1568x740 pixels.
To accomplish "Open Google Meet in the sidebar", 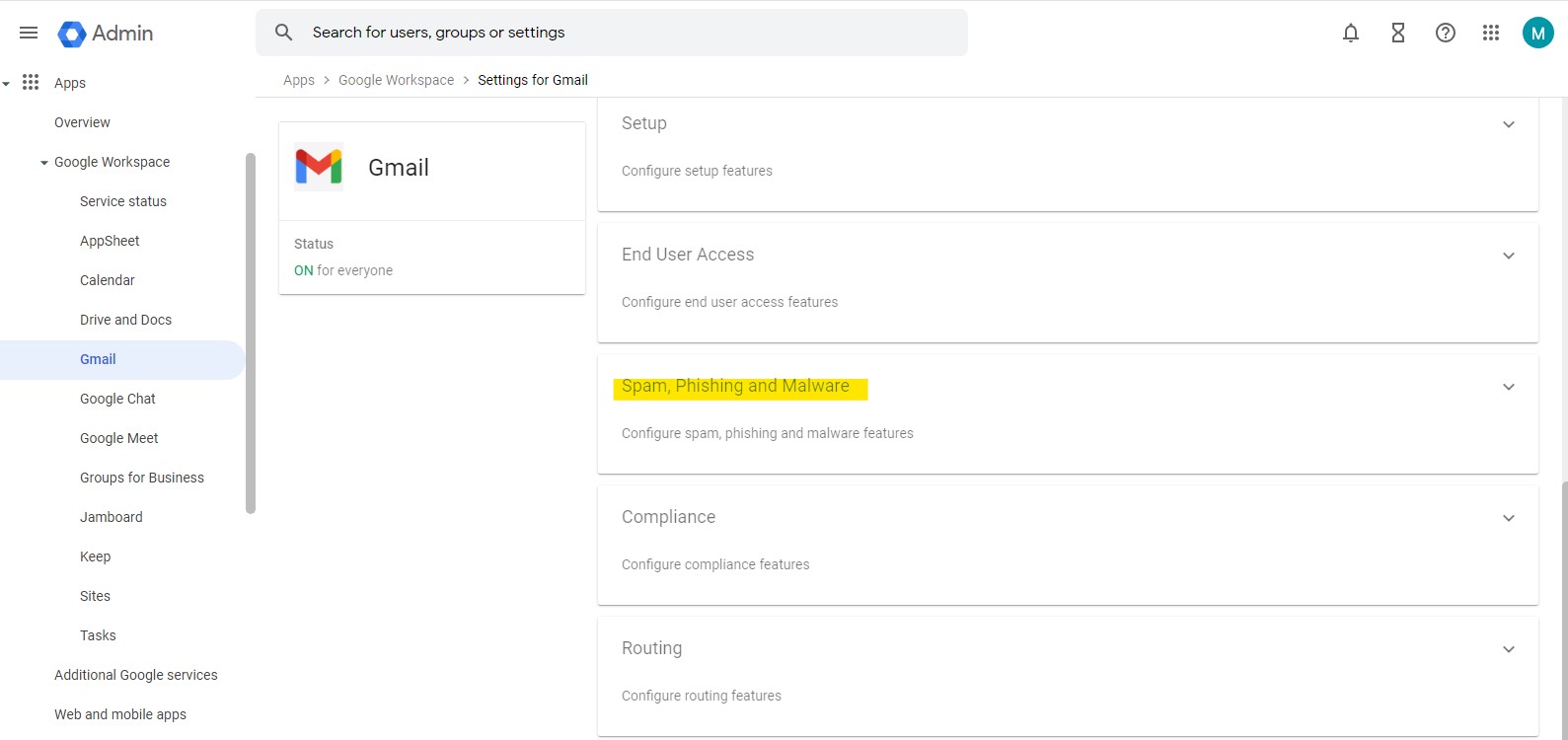I will (x=118, y=438).
